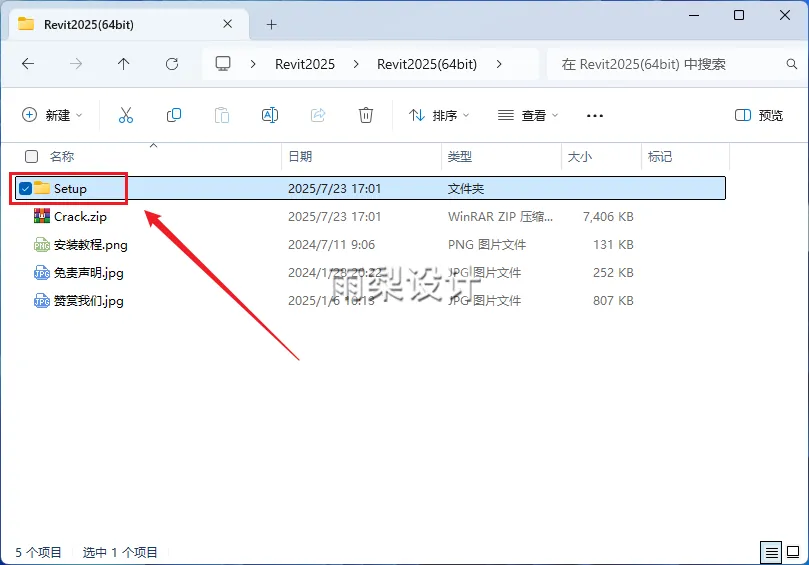
Task: Click the PNG 图片文件 type cell
Action: pyautogui.click(x=487, y=245)
